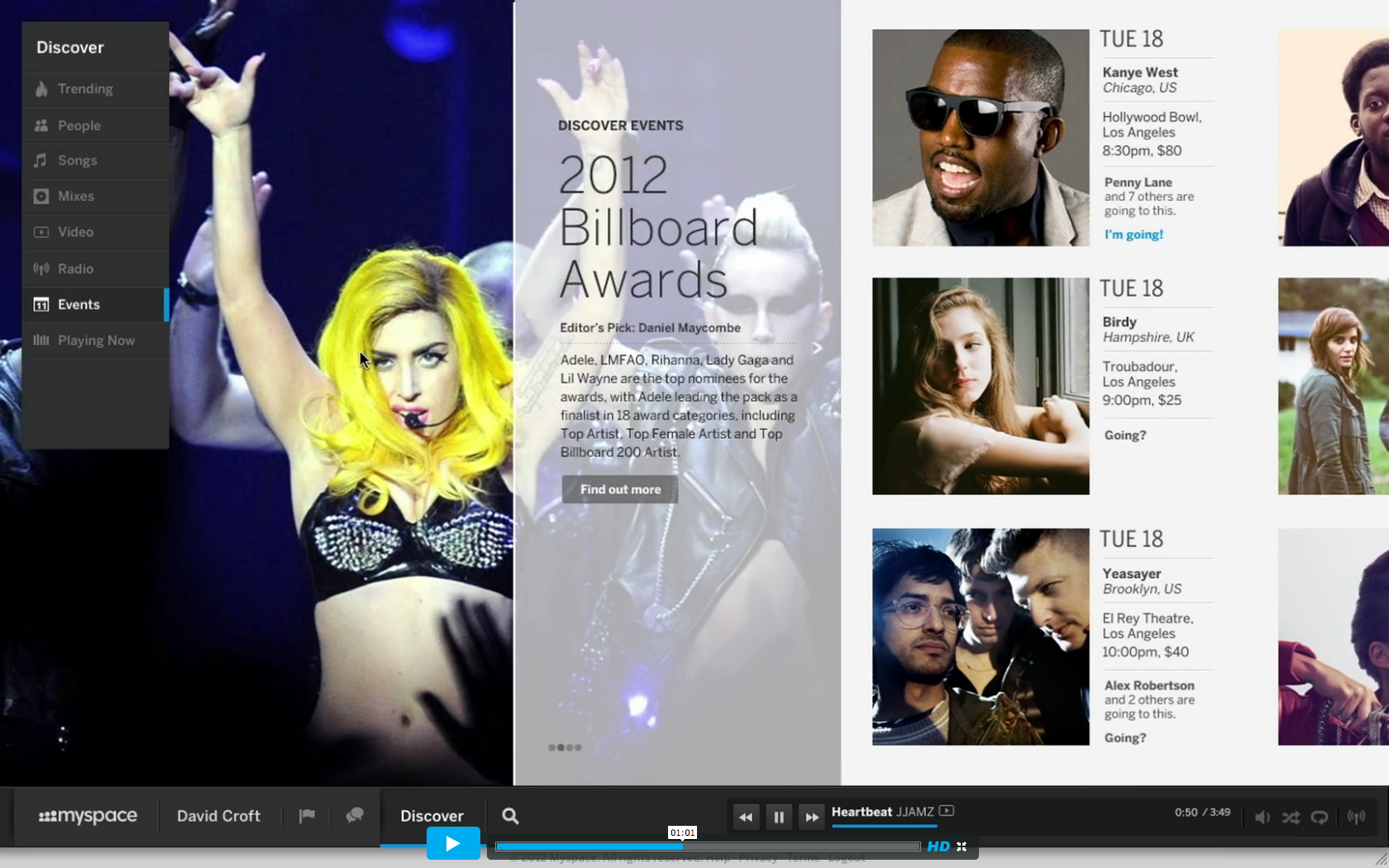
Task: Open Alex Robertson's profile link
Action: coord(1149,685)
